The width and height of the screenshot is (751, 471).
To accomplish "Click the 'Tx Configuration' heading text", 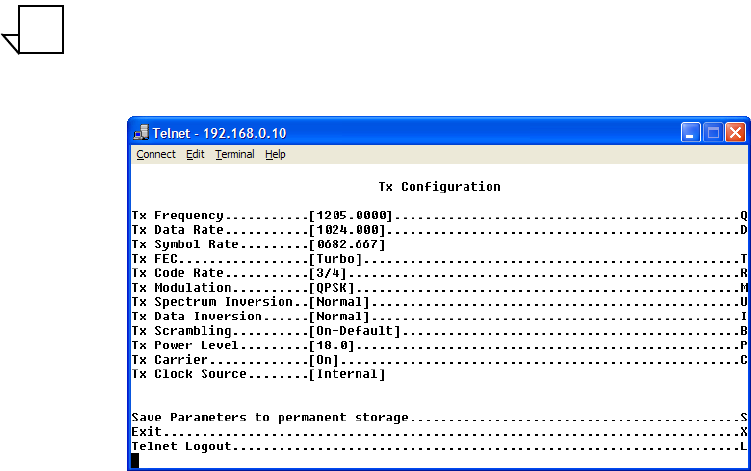I will click(x=439, y=187).
